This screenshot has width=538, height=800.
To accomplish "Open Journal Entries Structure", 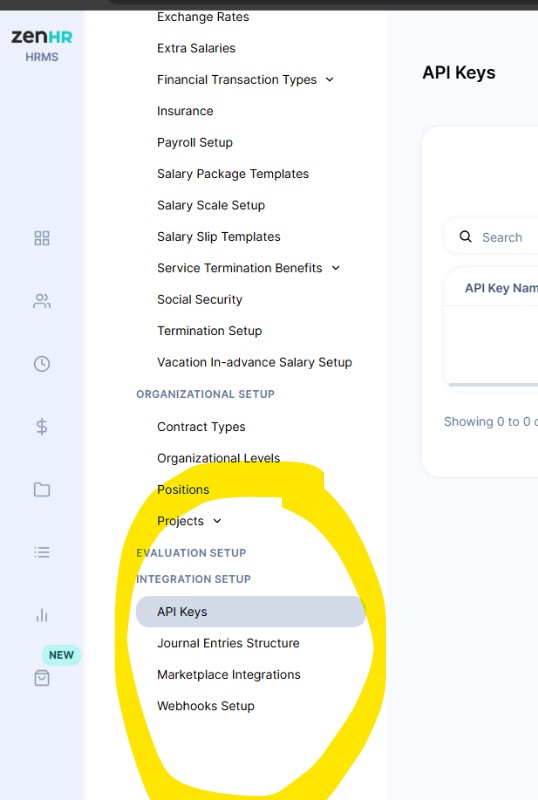I will 228,643.
